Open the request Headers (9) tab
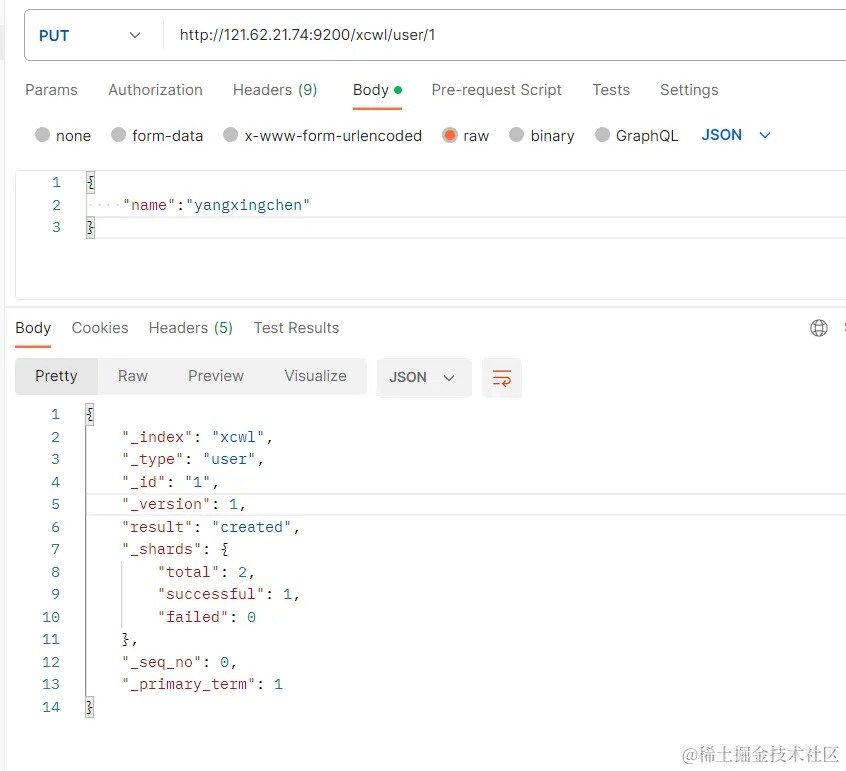Viewport: 846px width, 771px height. click(275, 90)
